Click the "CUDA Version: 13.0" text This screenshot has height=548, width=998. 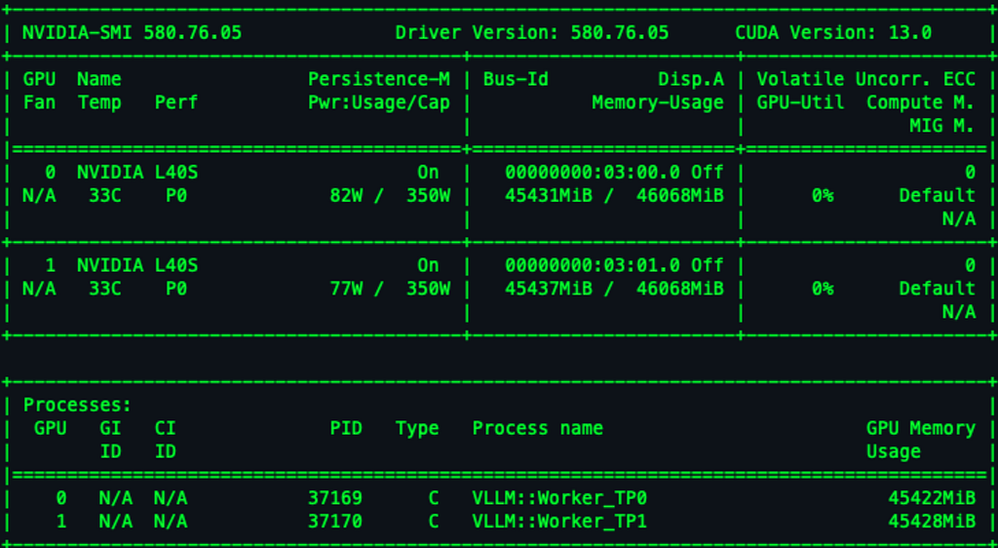click(x=833, y=32)
